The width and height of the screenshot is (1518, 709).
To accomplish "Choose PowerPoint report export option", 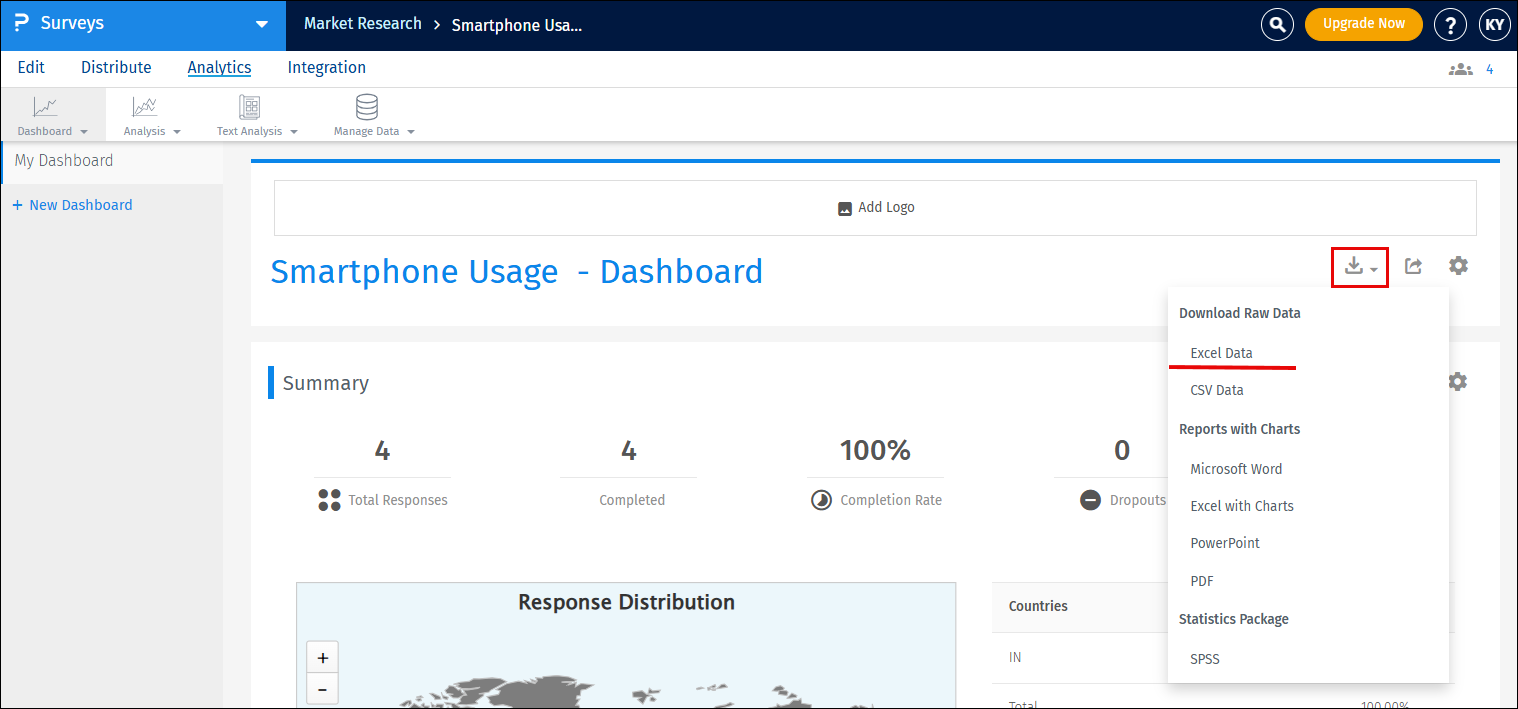I will click(x=1225, y=543).
